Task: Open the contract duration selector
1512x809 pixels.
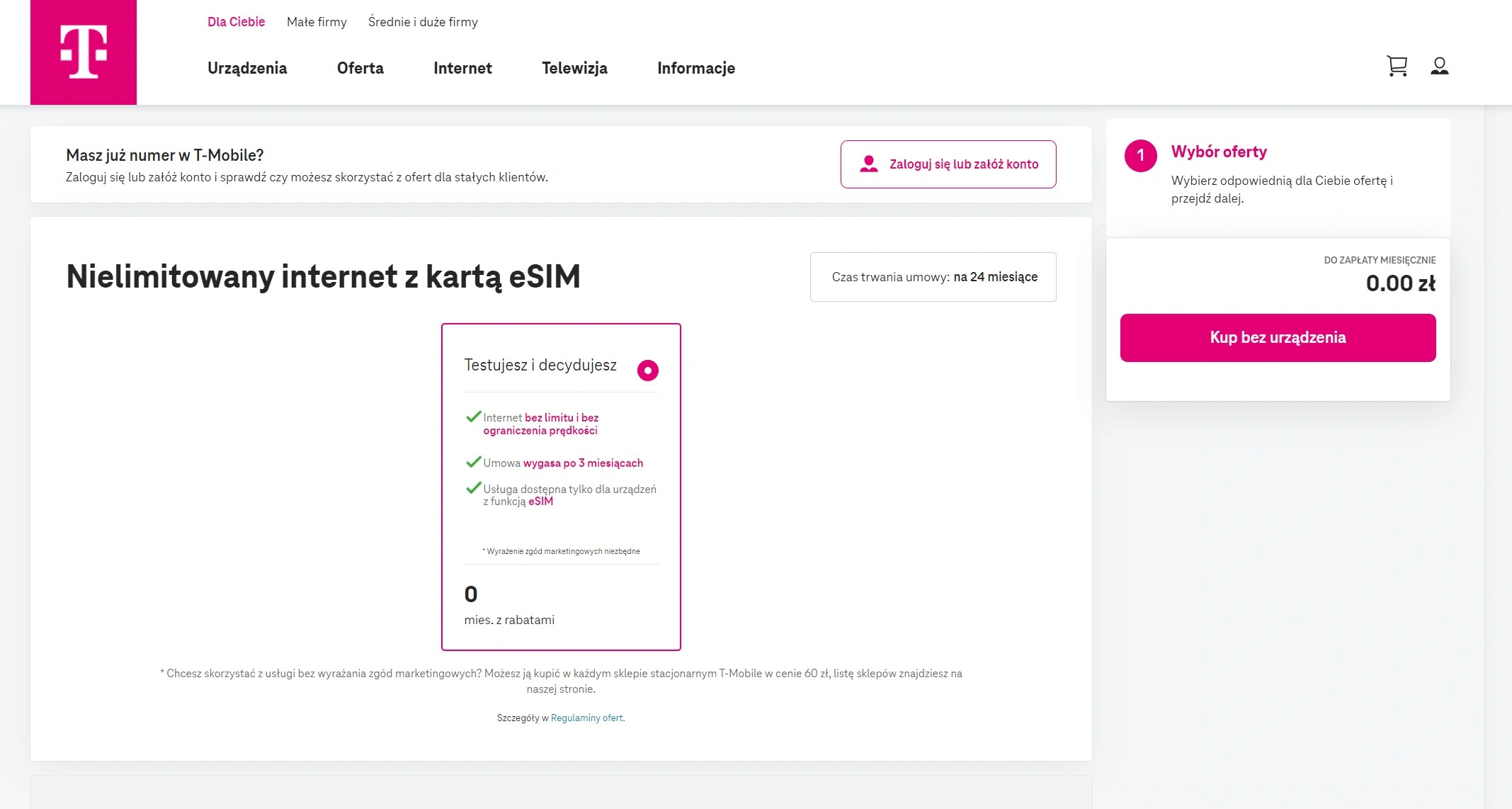Action: 933,277
